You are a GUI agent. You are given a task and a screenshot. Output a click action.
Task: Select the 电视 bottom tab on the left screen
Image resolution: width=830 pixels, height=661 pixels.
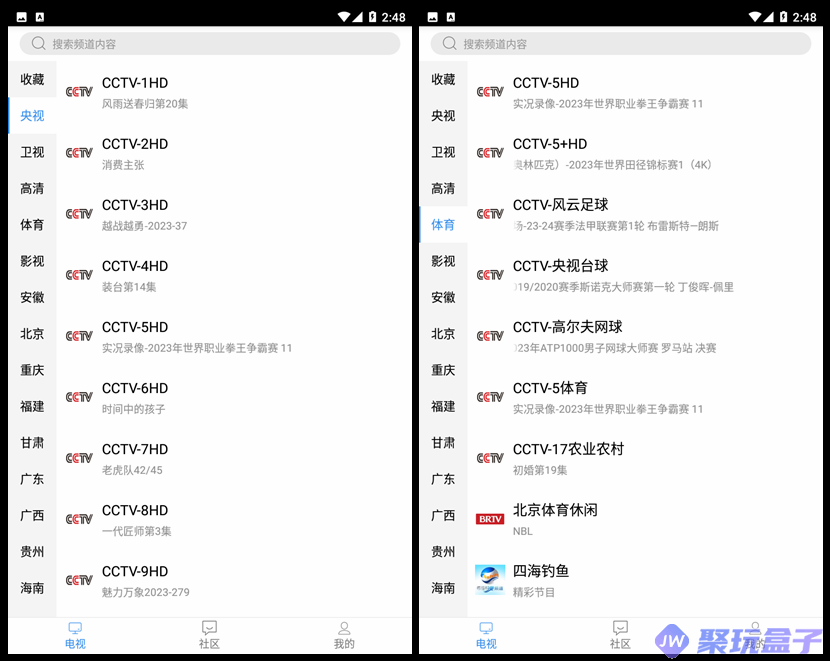click(75, 635)
